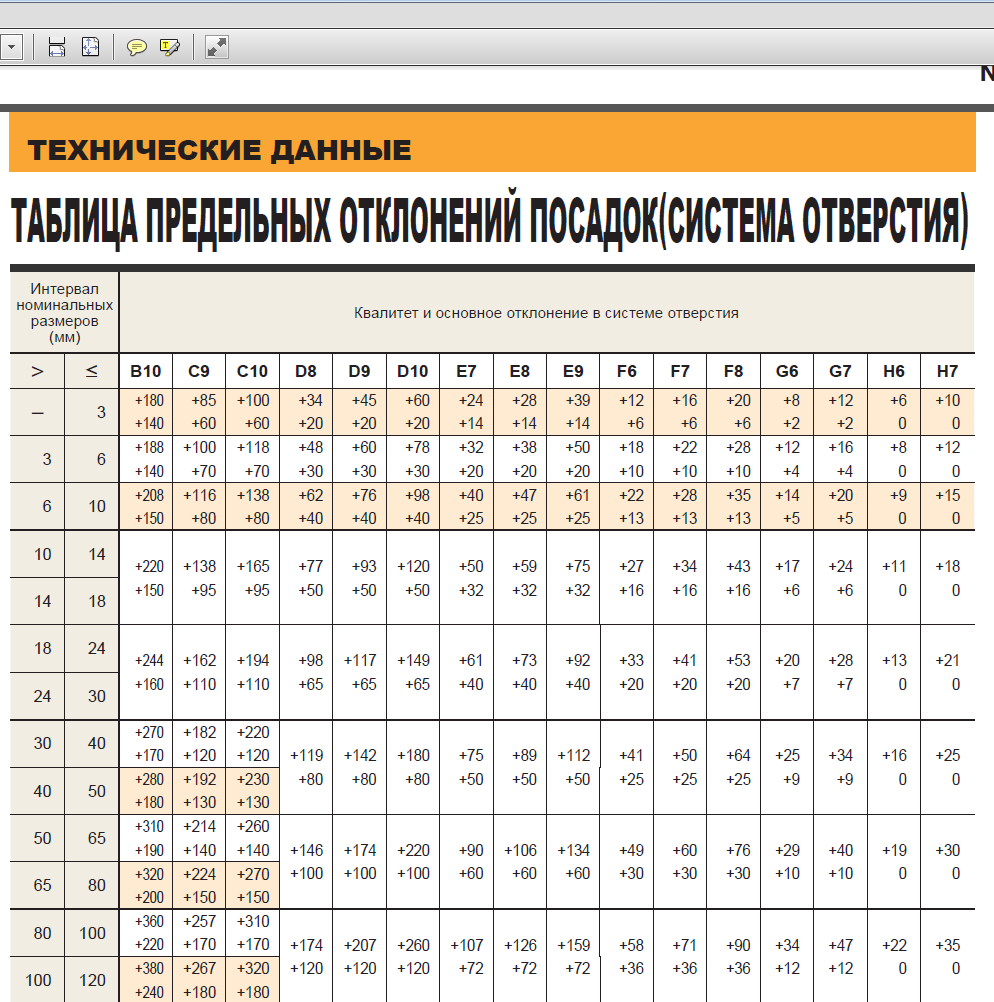Select the F8 column header

(x=734, y=371)
